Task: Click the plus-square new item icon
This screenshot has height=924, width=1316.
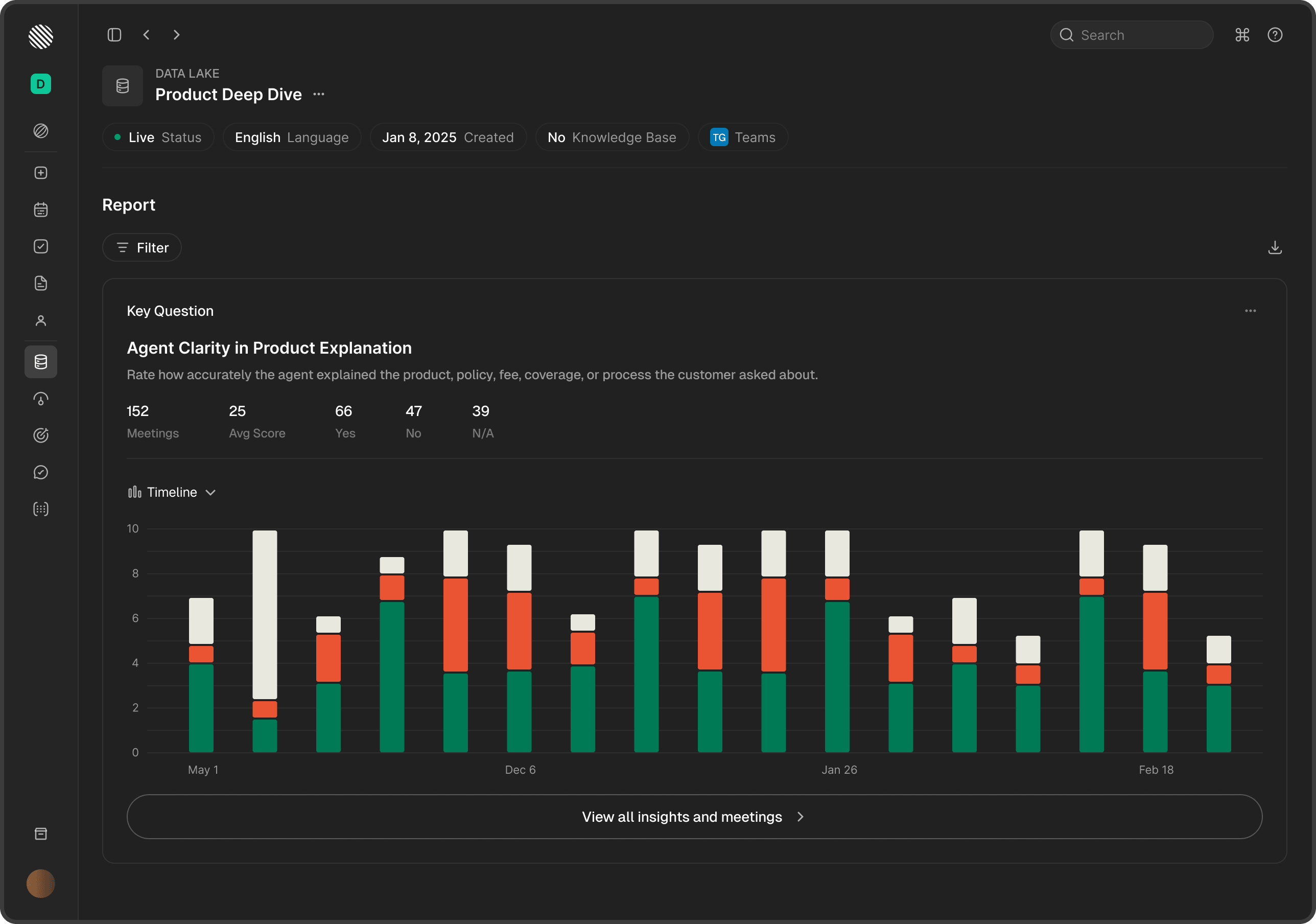Action: point(41,173)
